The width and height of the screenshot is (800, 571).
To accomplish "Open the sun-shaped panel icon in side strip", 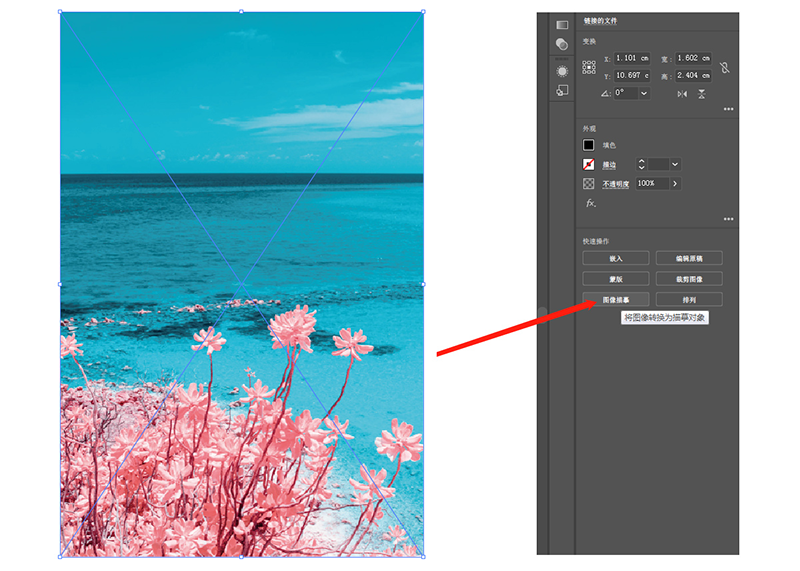I will pos(562,71).
